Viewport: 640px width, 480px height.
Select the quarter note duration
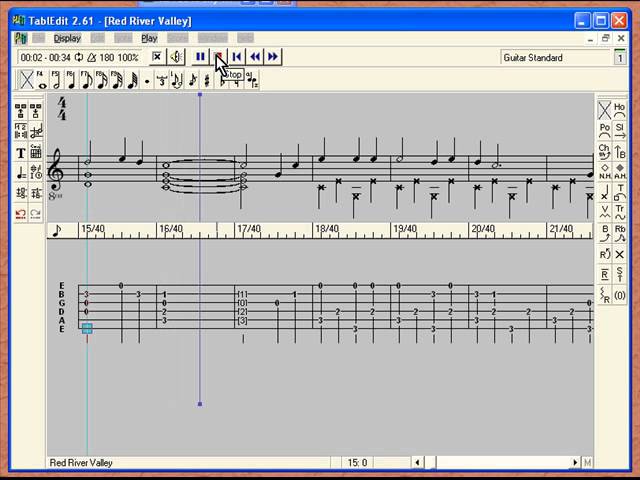click(71, 80)
